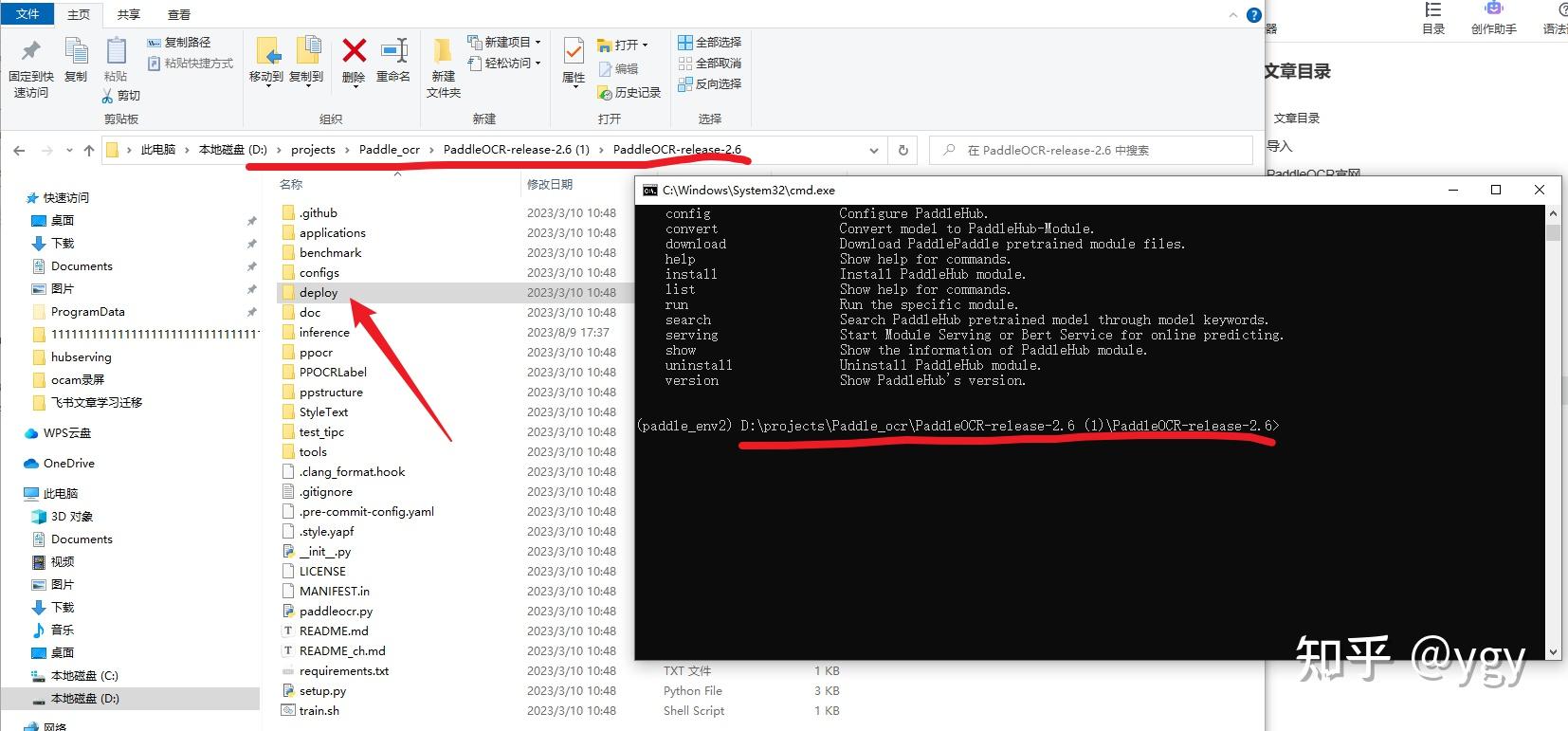Go forward using the right arrow

coord(46,151)
